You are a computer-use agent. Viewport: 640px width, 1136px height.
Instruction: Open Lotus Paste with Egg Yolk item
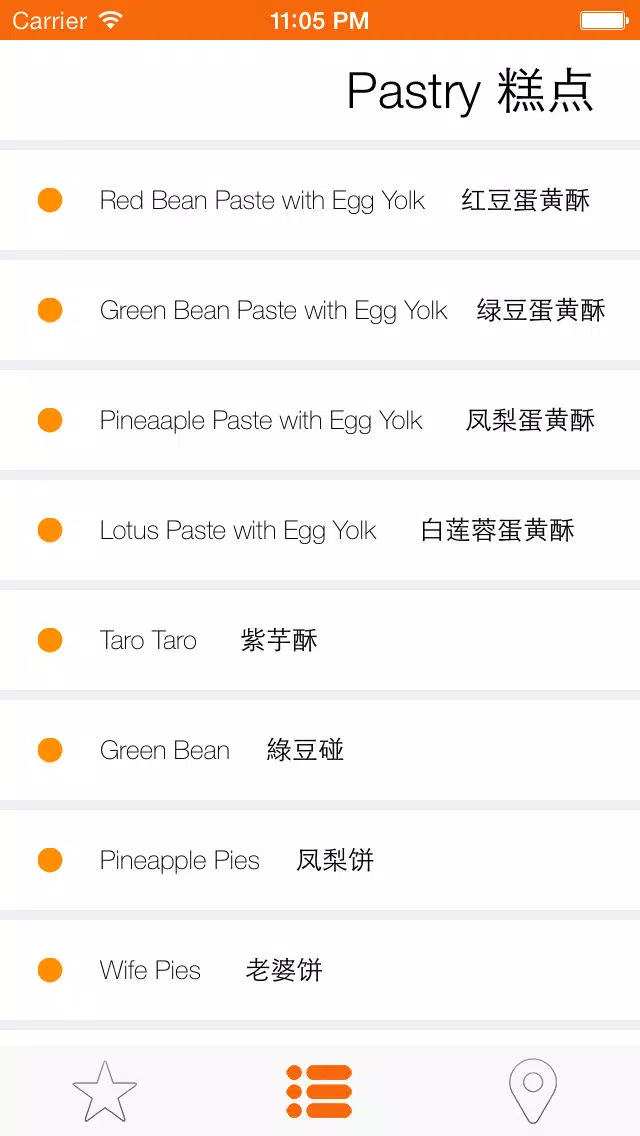point(238,530)
